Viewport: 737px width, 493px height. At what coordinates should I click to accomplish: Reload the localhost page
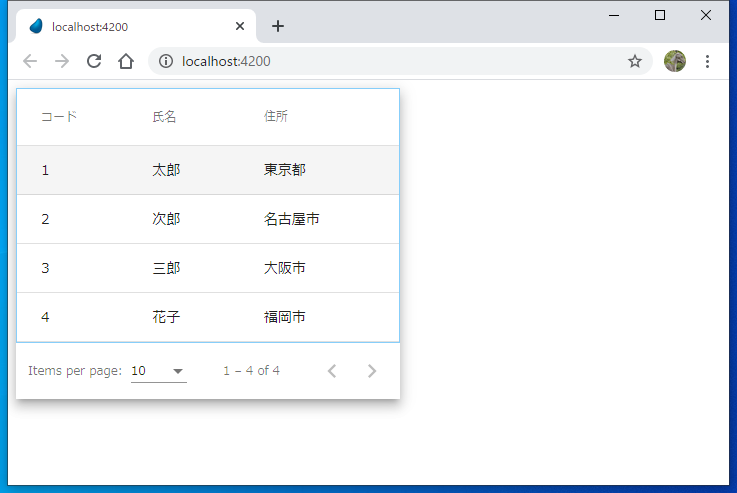coord(94,61)
